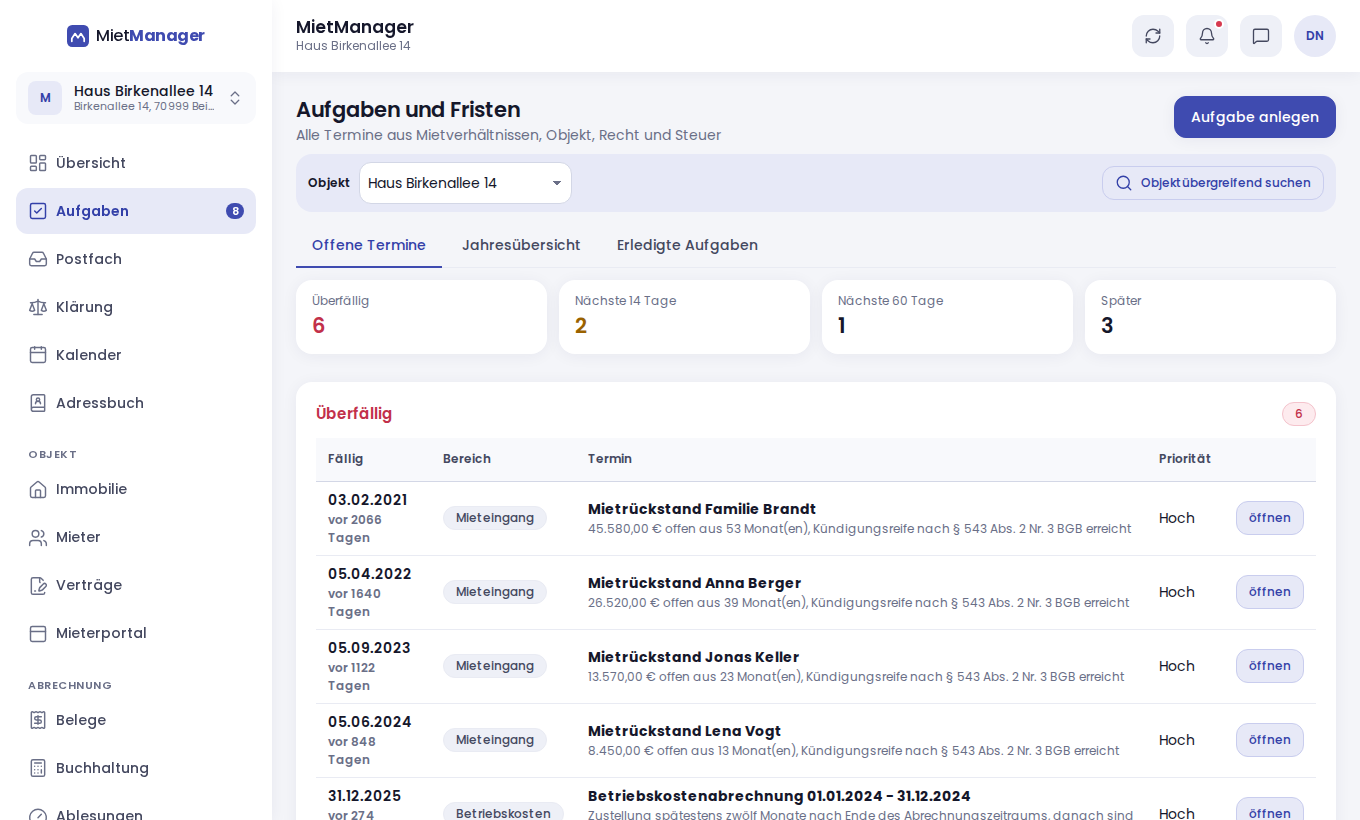The image size is (1360, 820).
Task: Select Aufgaben in the sidebar
Action: pyautogui.click(x=136, y=211)
